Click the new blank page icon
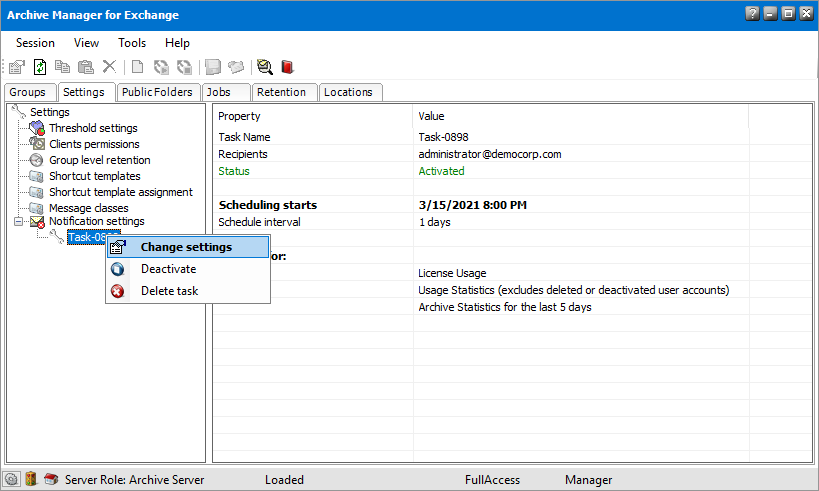 click(137, 67)
